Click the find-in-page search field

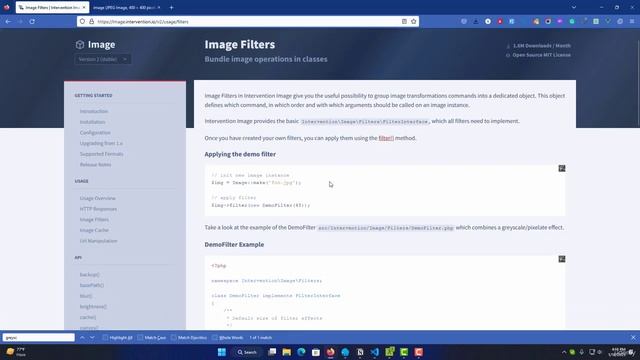(39, 338)
